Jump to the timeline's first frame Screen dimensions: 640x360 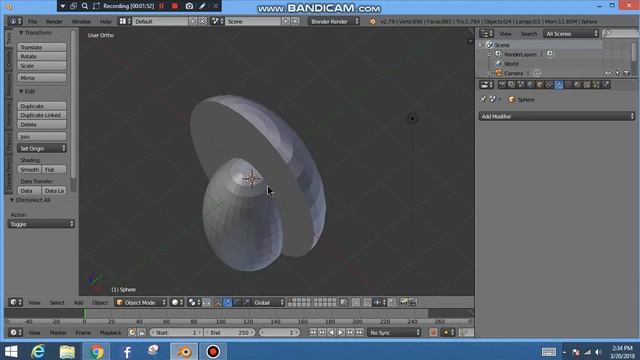(x=313, y=333)
